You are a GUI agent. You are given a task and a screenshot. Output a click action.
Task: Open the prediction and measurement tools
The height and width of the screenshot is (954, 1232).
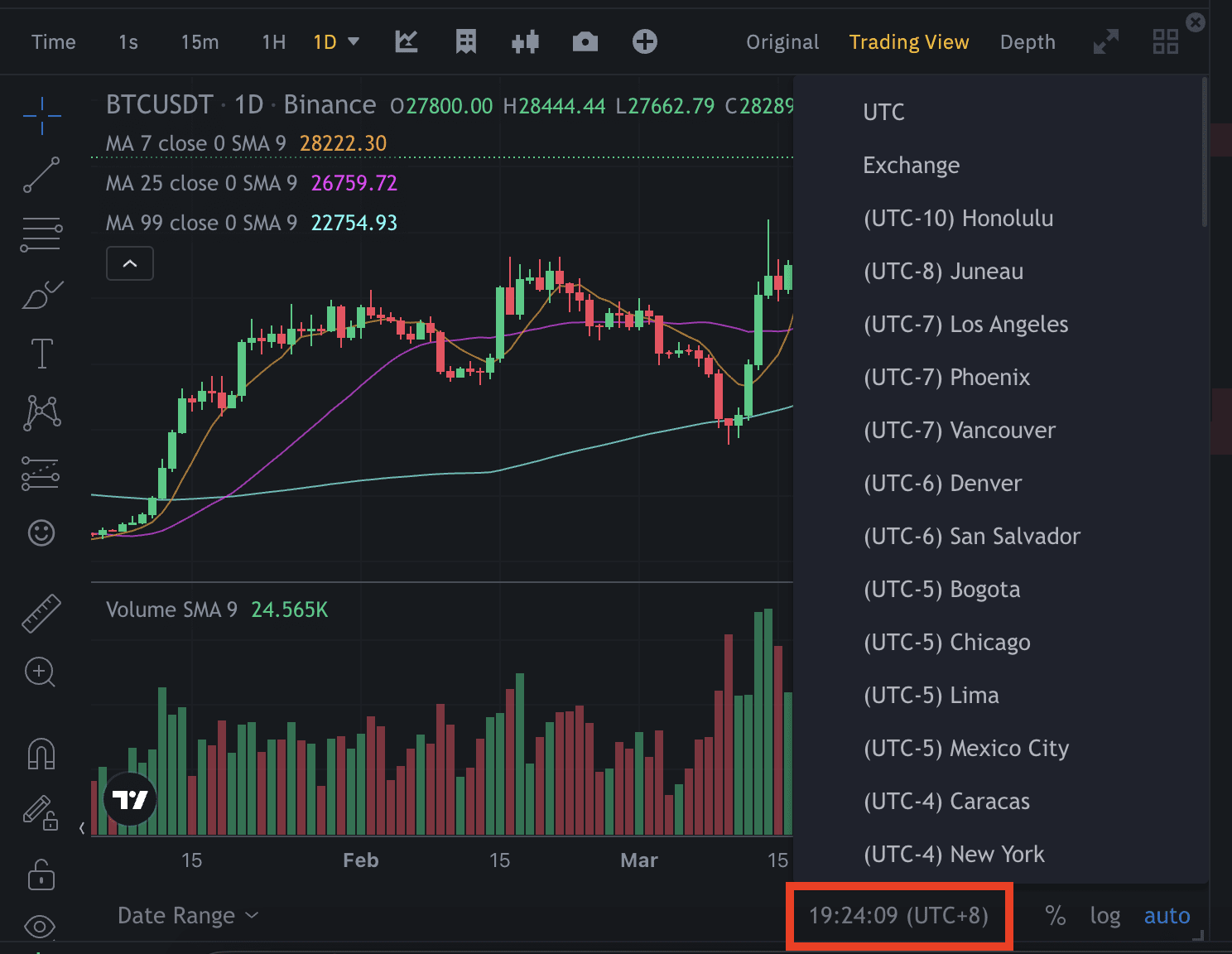41,473
